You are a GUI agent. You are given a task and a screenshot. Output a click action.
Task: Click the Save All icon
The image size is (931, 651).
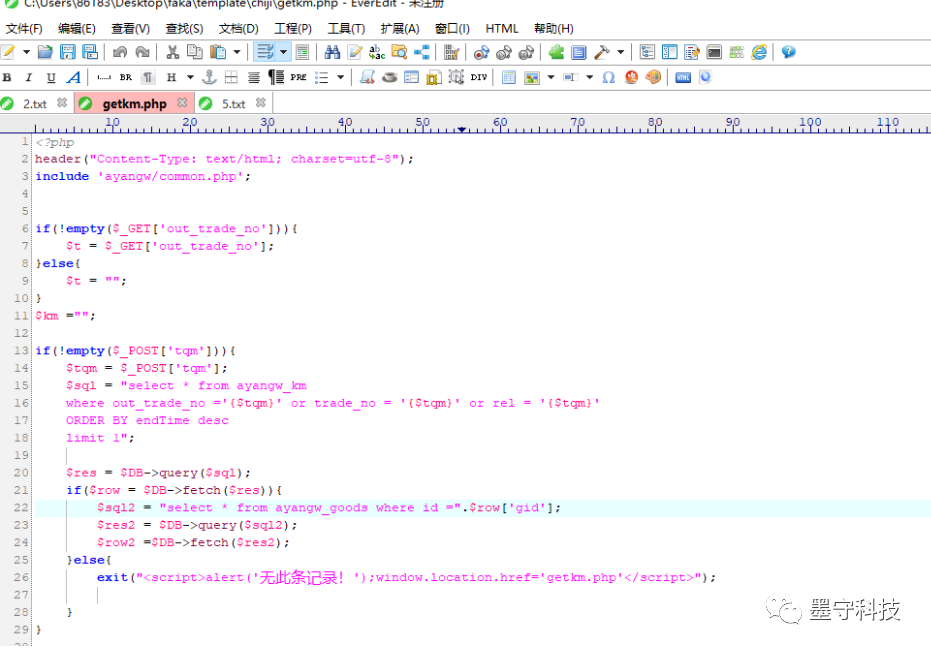click(90, 52)
